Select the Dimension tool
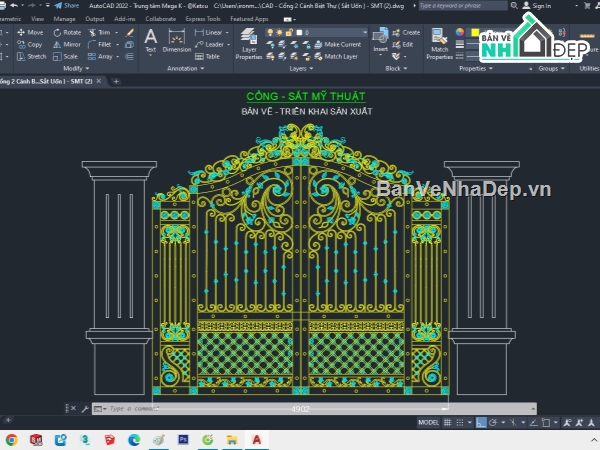600x450 pixels. click(x=176, y=41)
